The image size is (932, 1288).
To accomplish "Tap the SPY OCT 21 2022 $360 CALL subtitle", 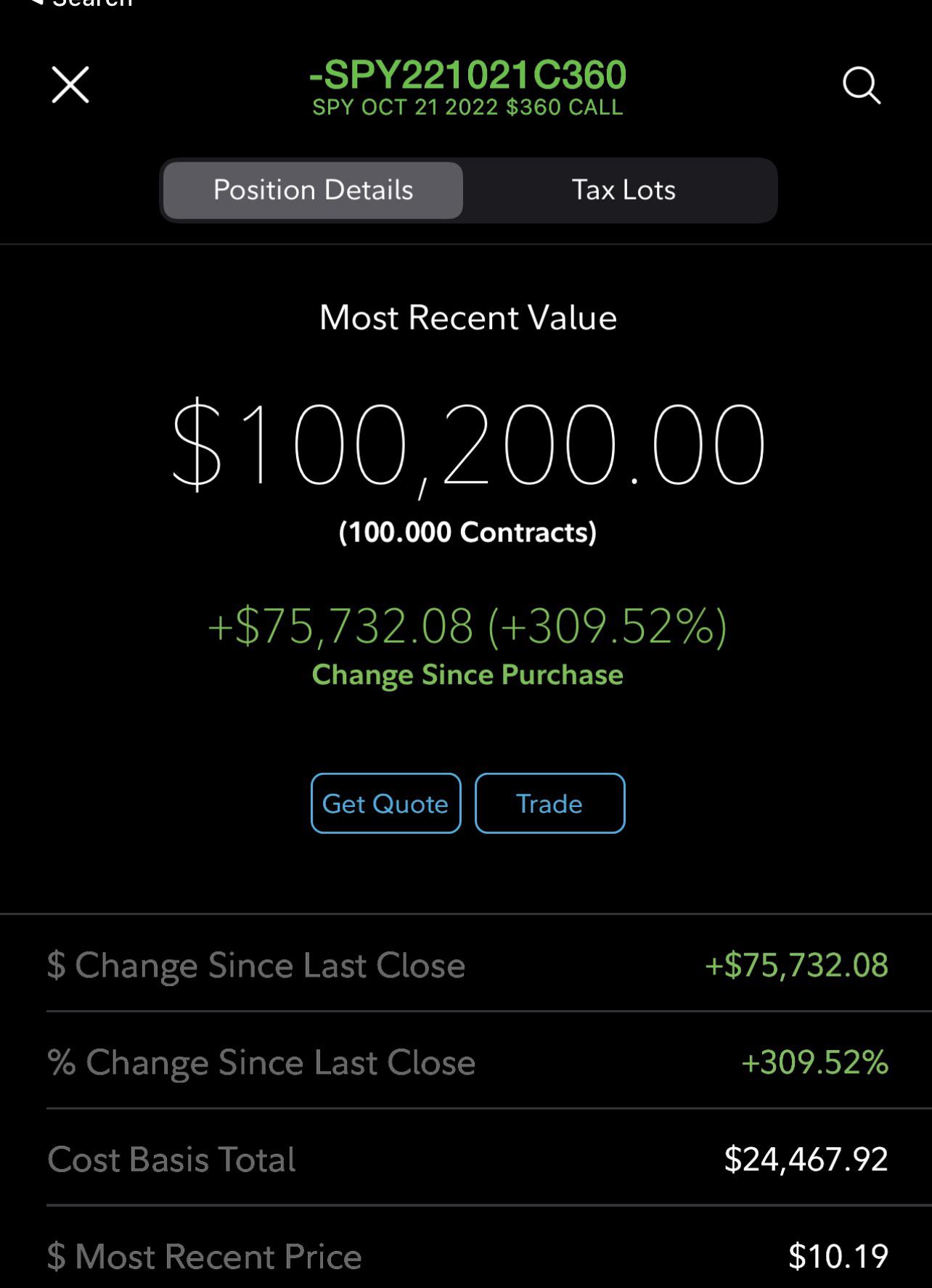I will tap(467, 107).
